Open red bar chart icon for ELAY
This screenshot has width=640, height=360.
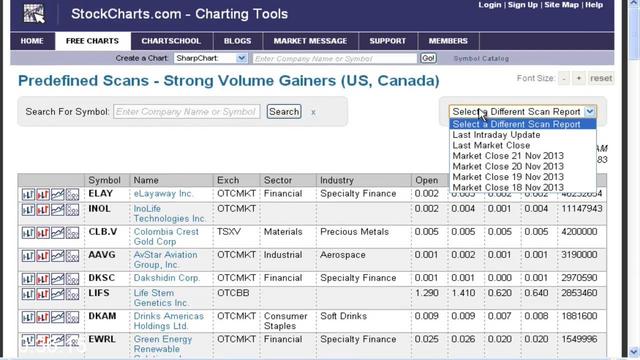click(43, 195)
